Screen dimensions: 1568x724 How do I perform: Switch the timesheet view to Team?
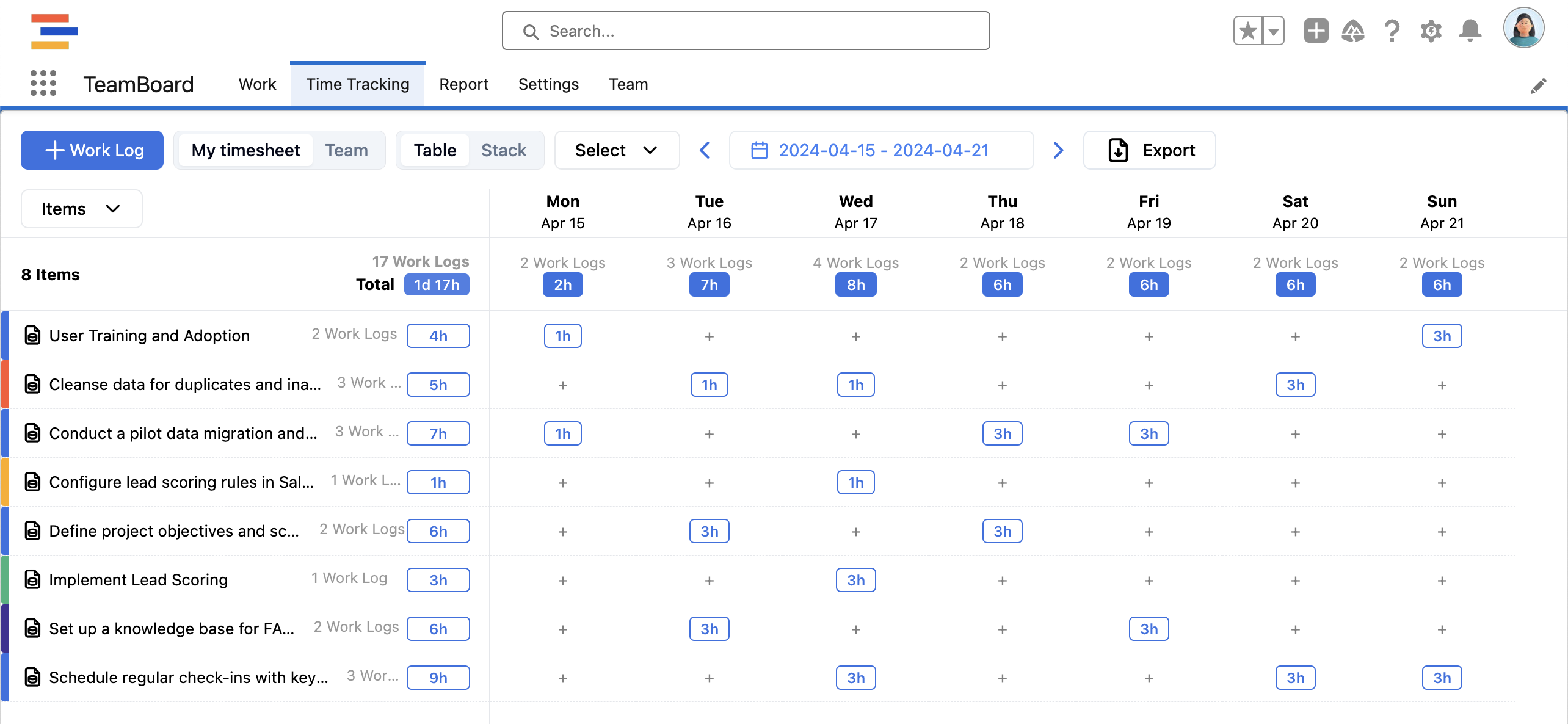click(346, 150)
